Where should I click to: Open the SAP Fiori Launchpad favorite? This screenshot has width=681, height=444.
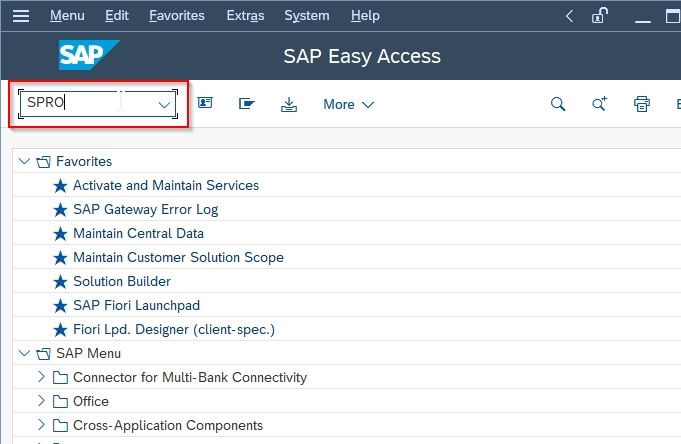pyautogui.click(x=136, y=305)
